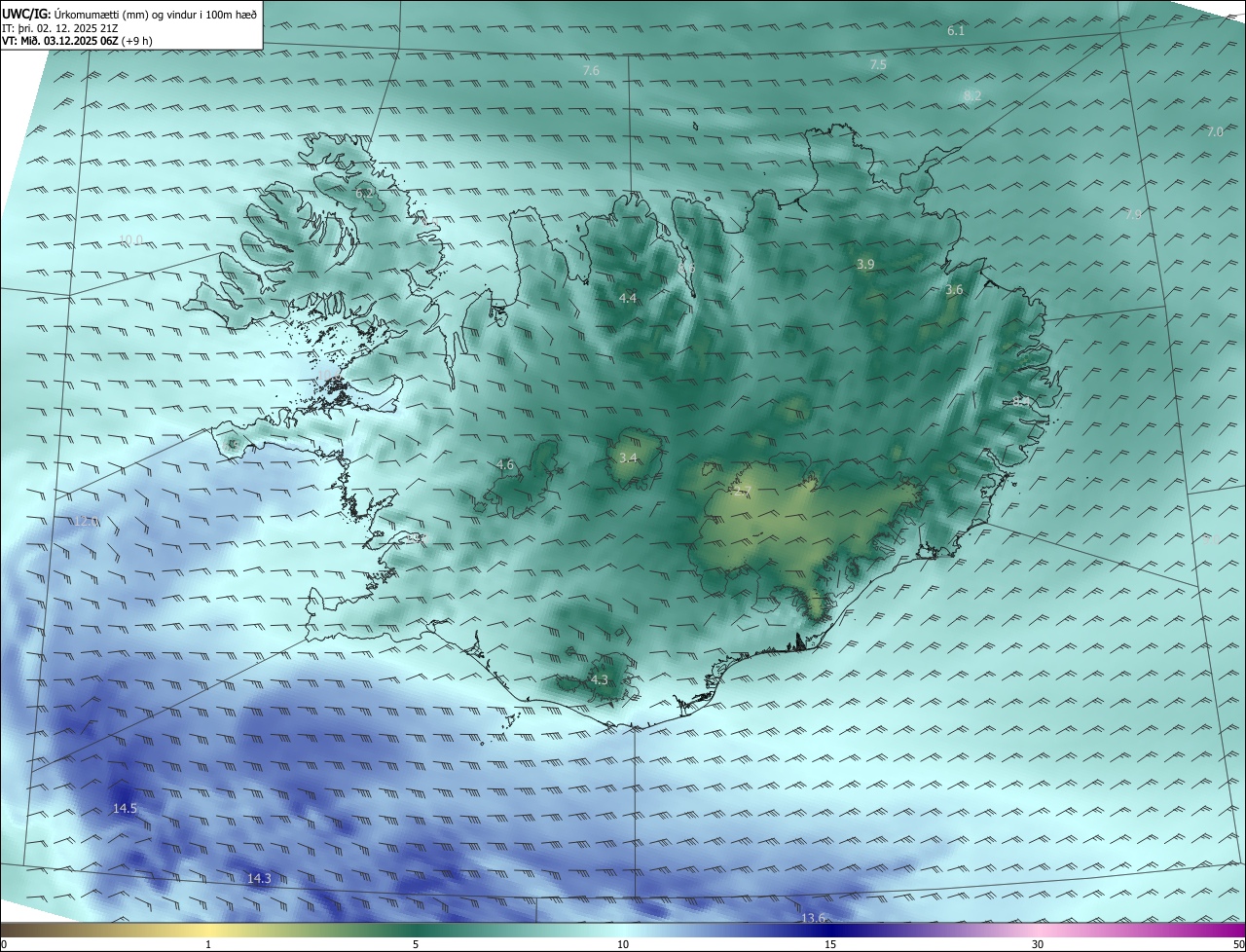The height and width of the screenshot is (952, 1246).
Task: Select the 3.4 label on the glacier
Action: pyautogui.click(x=628, y=458)
